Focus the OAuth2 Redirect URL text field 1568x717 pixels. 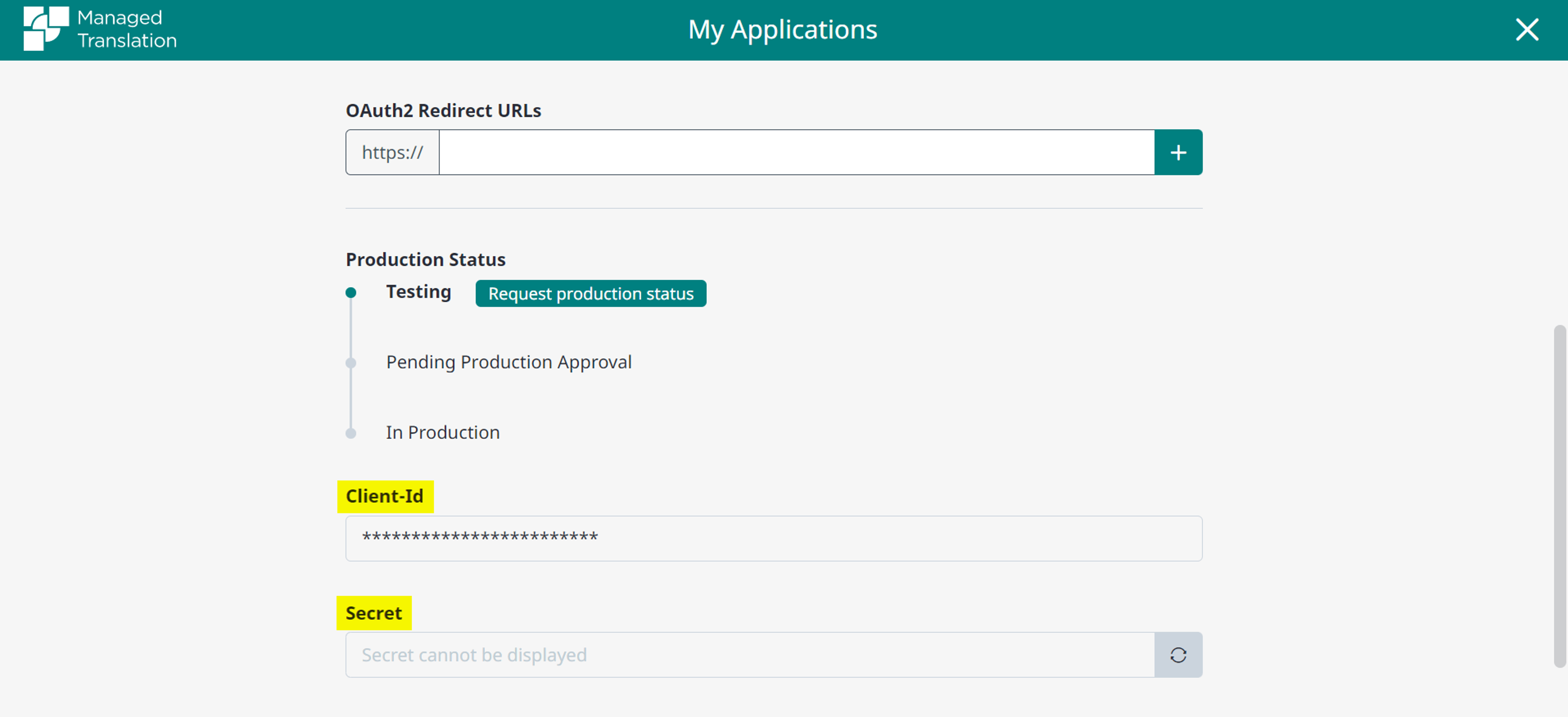(x=796, y=152)
